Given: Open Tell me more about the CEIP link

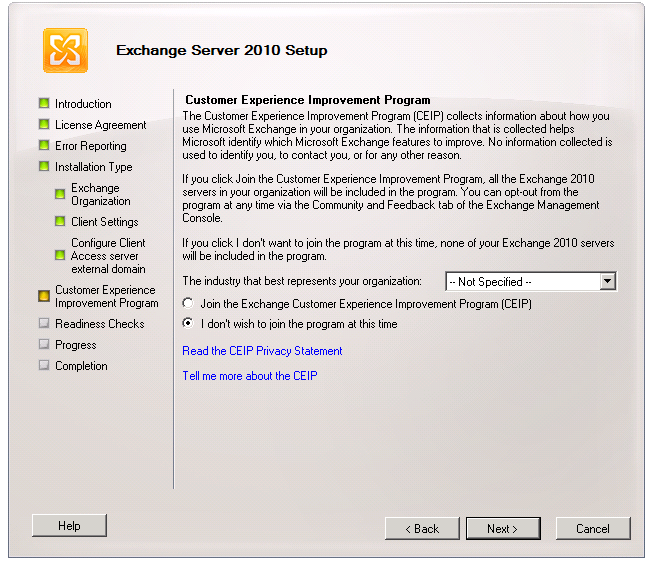Looking at the screenshot, I should (x=250, y=376).
